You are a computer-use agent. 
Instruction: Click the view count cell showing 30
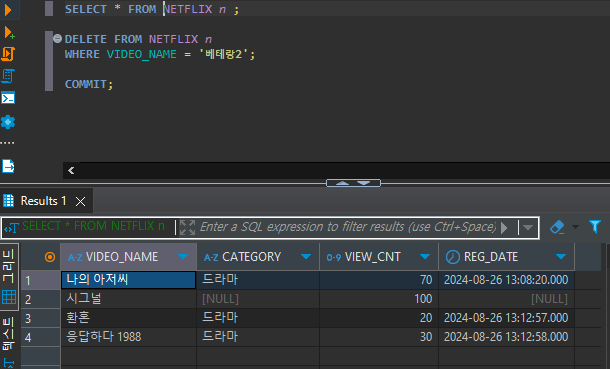pyautogui.click(x=379, y=337)
